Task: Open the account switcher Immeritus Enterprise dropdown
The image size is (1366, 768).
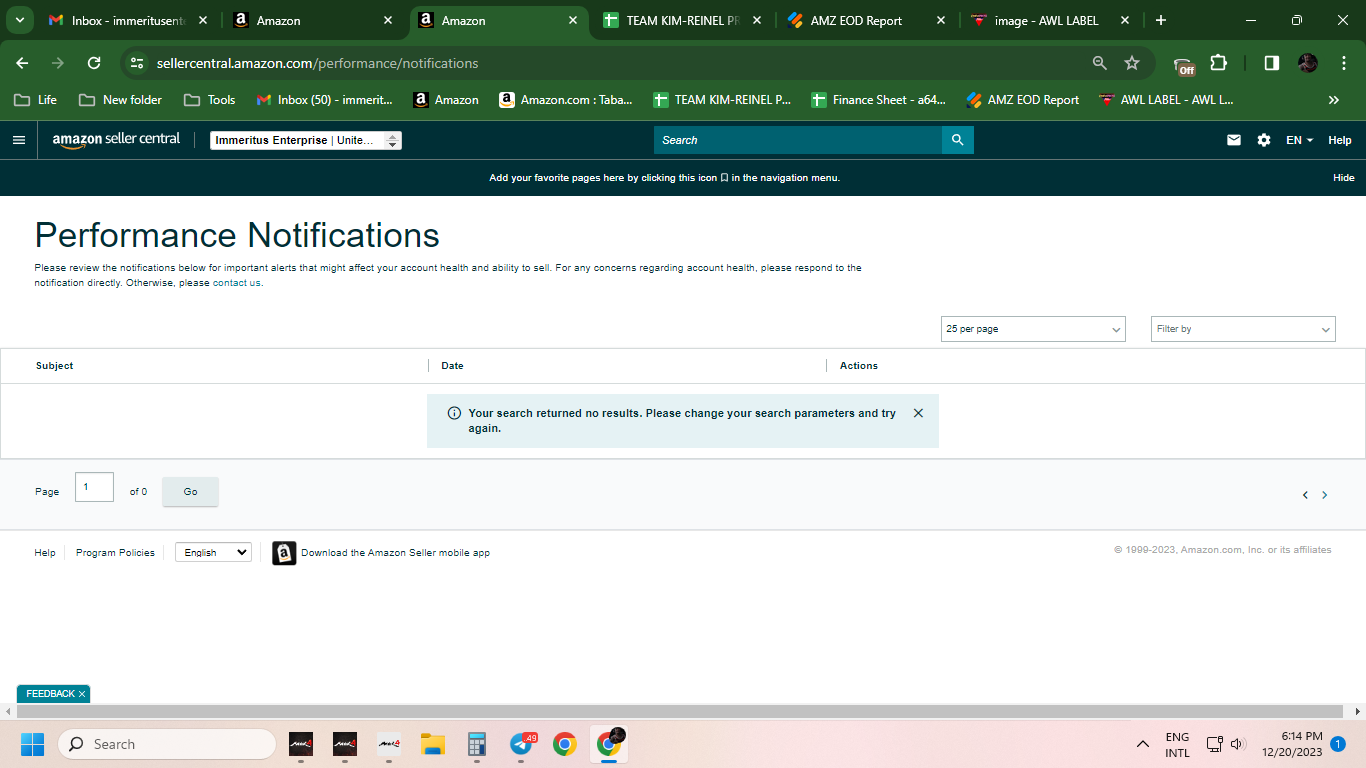Action: point(306,140)
